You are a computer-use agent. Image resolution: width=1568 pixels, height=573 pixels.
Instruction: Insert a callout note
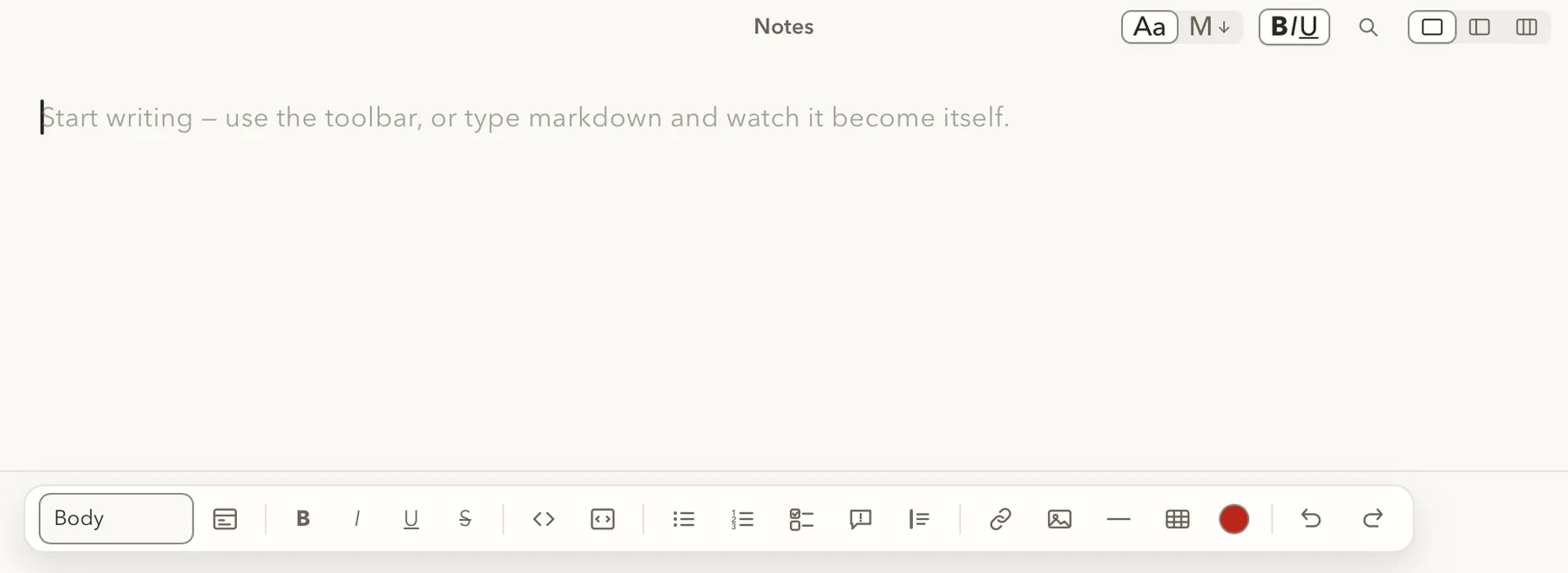pos(861,519)
